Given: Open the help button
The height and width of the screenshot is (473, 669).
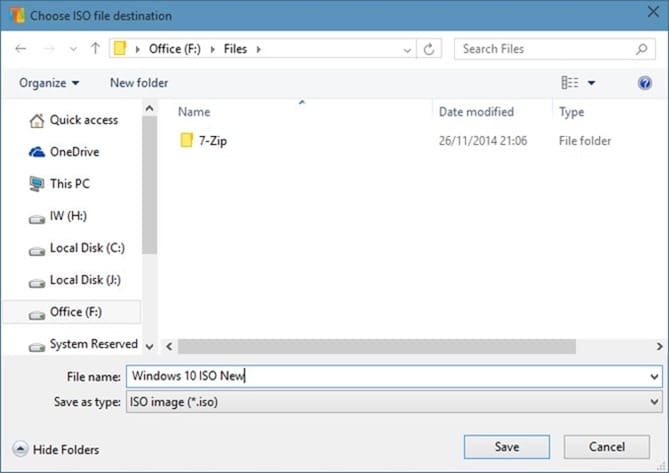Looking at the screenshot, I should point(645,83).
